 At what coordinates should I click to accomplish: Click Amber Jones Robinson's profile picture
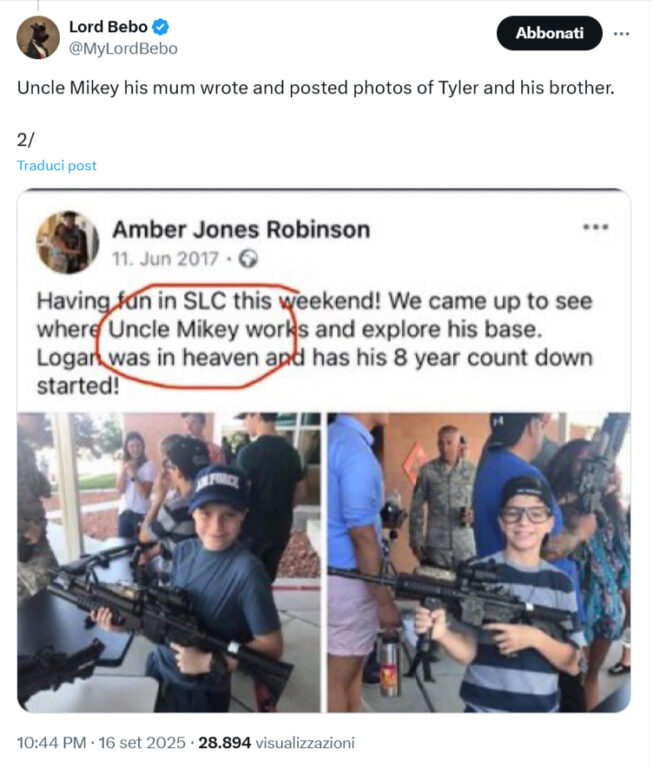click(68, 242)
